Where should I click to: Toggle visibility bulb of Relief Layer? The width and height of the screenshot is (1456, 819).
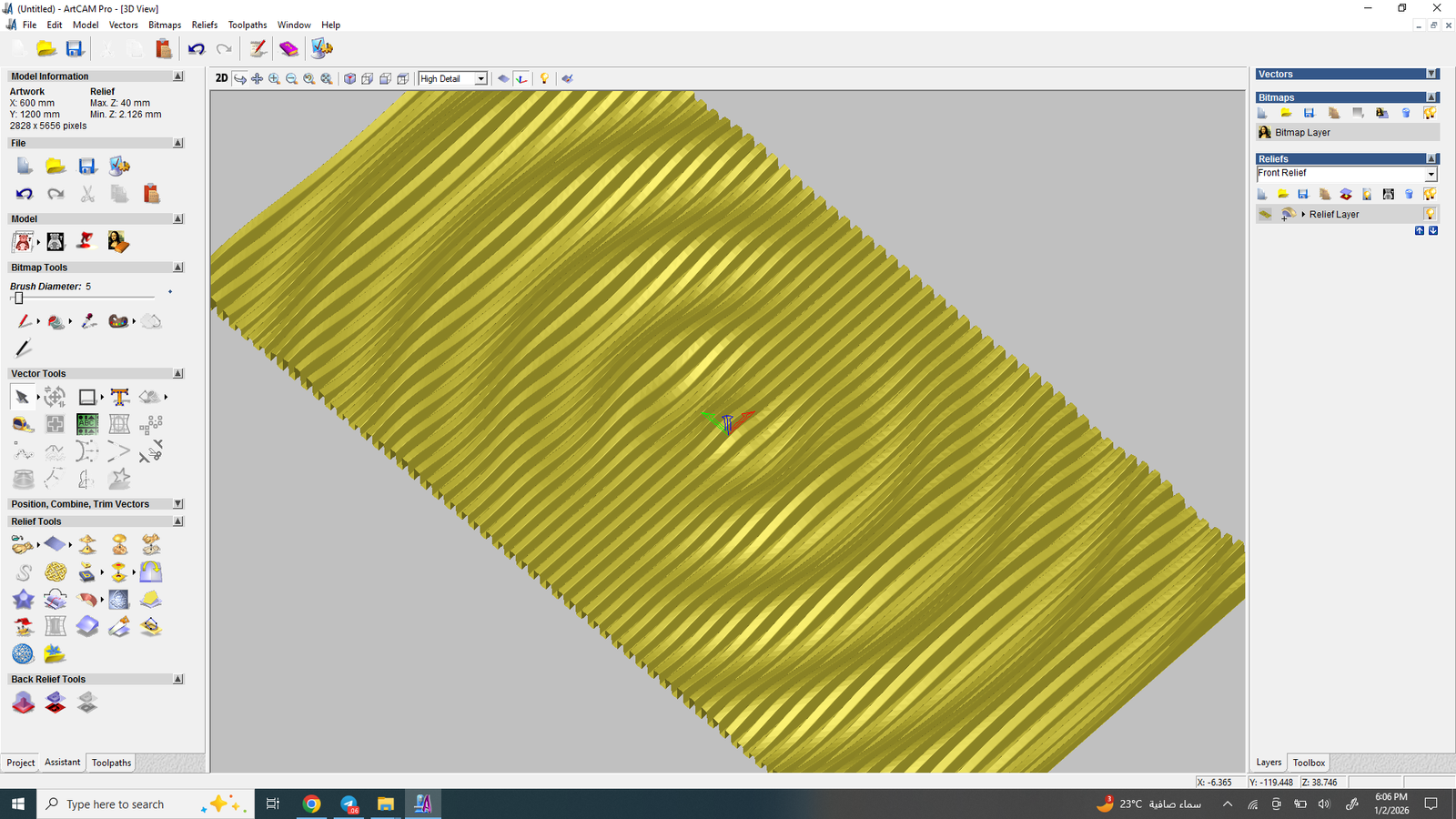(1430, 215)
